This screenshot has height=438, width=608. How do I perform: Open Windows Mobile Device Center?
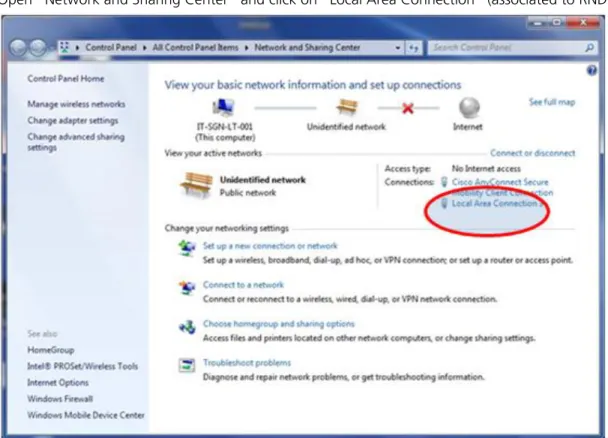pyautogui.click(x=86, y=415)
